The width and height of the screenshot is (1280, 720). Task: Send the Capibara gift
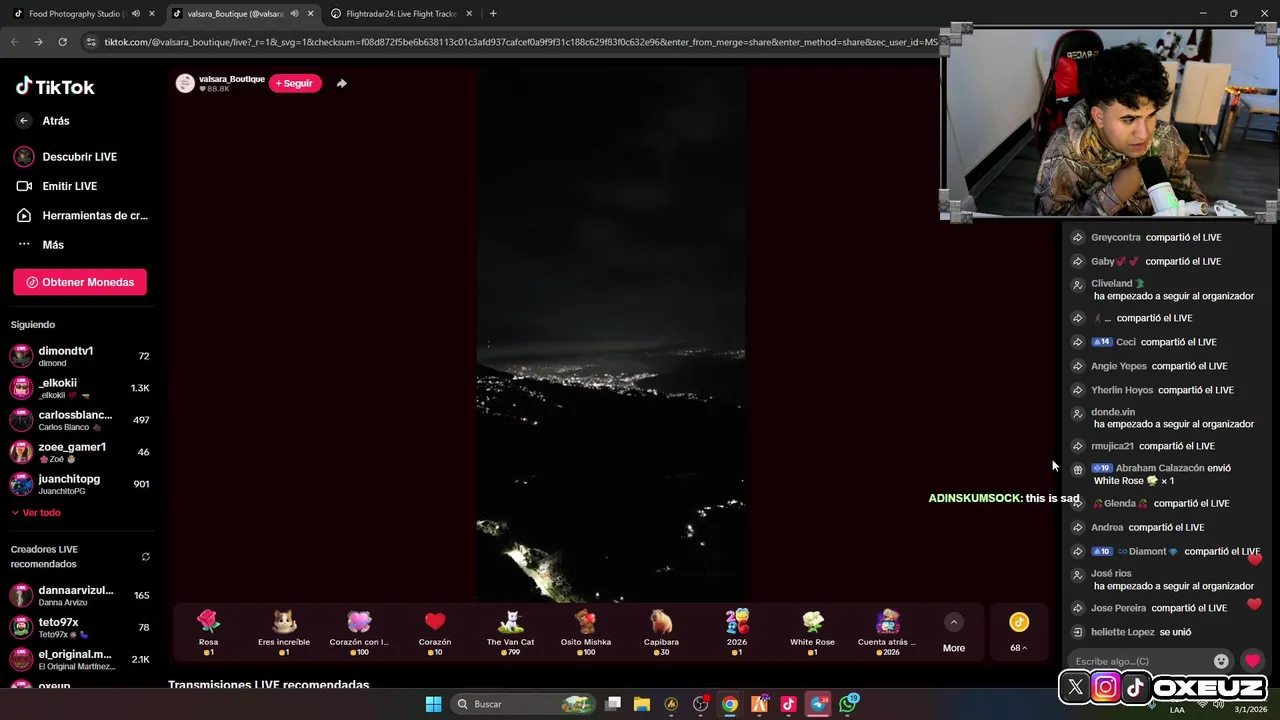tap(661, 633)
